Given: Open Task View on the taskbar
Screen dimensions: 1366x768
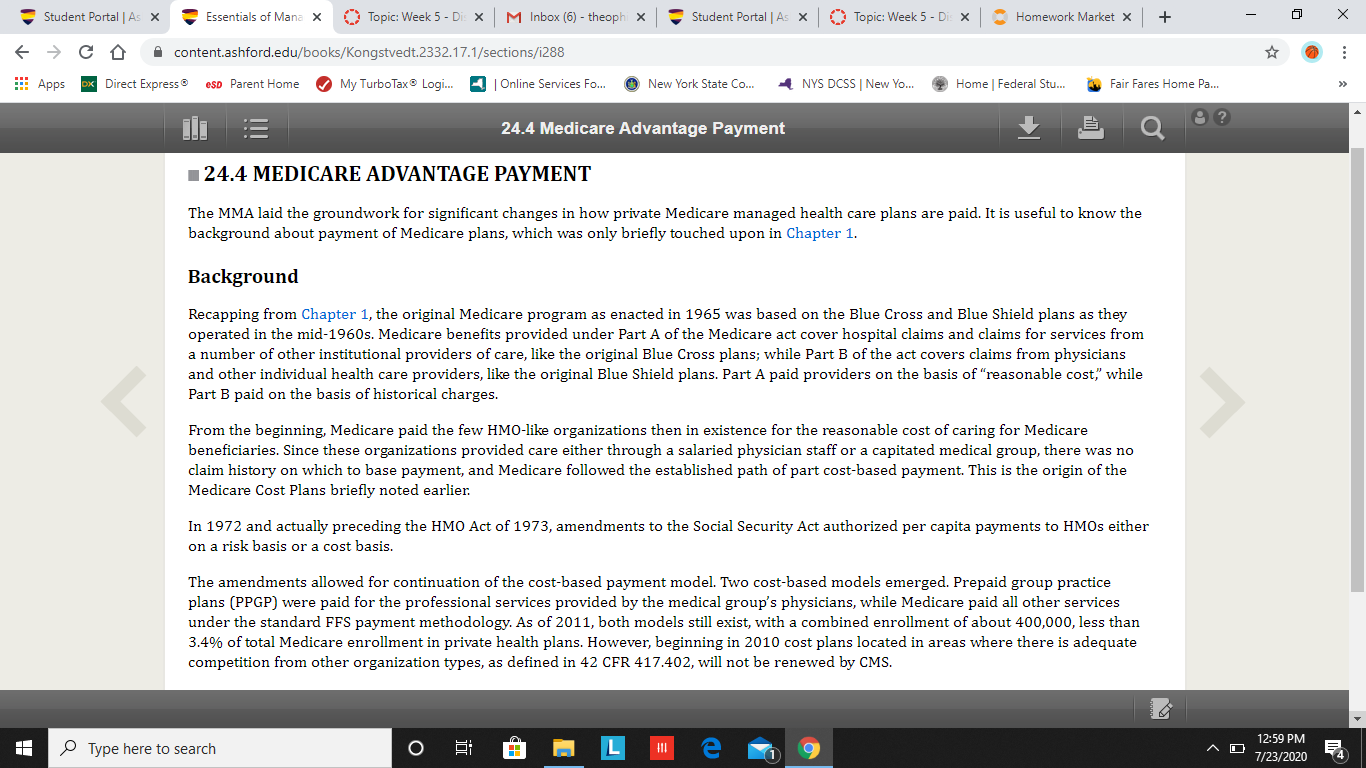Looking at the screenshot, I should [464, 748].
